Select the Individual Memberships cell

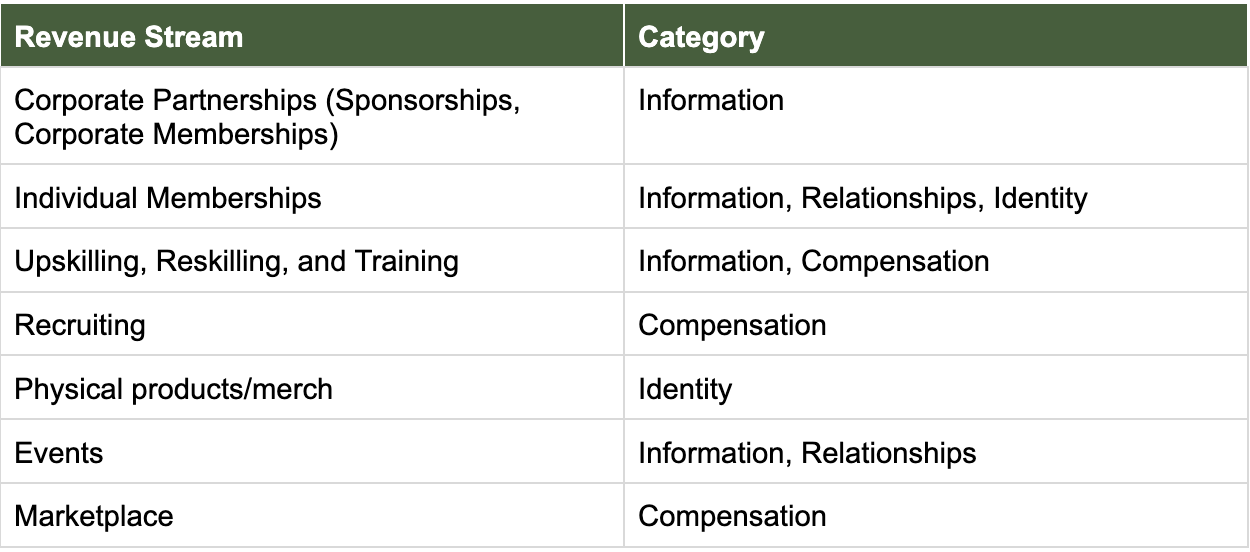[168, 198]
